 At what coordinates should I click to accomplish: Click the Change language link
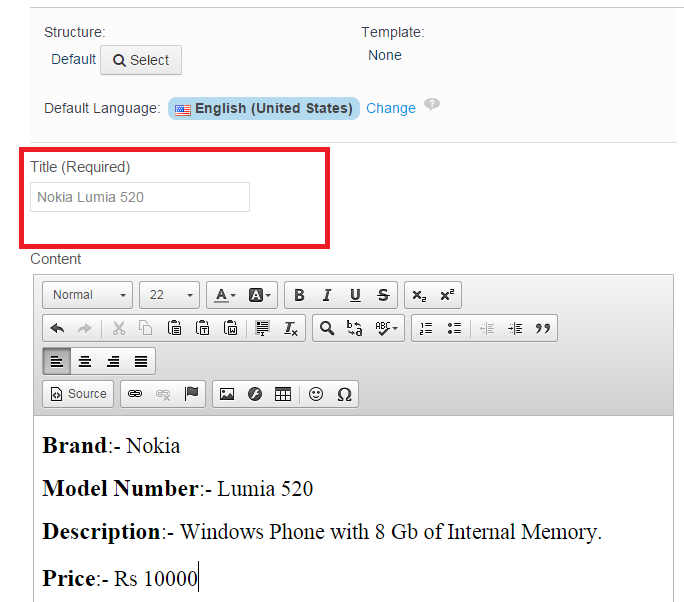[x=391, y=108]
